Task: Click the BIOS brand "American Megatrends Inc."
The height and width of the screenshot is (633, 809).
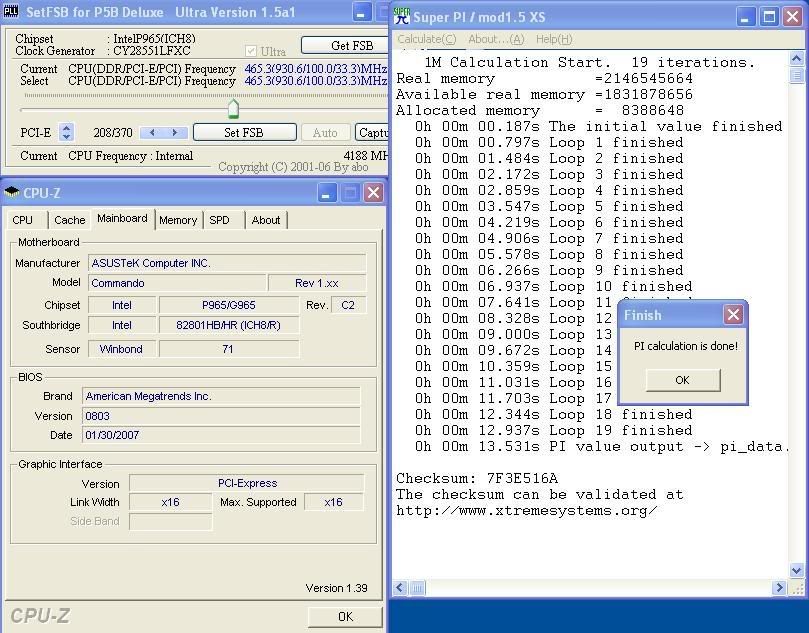Action: pos(221,396)
